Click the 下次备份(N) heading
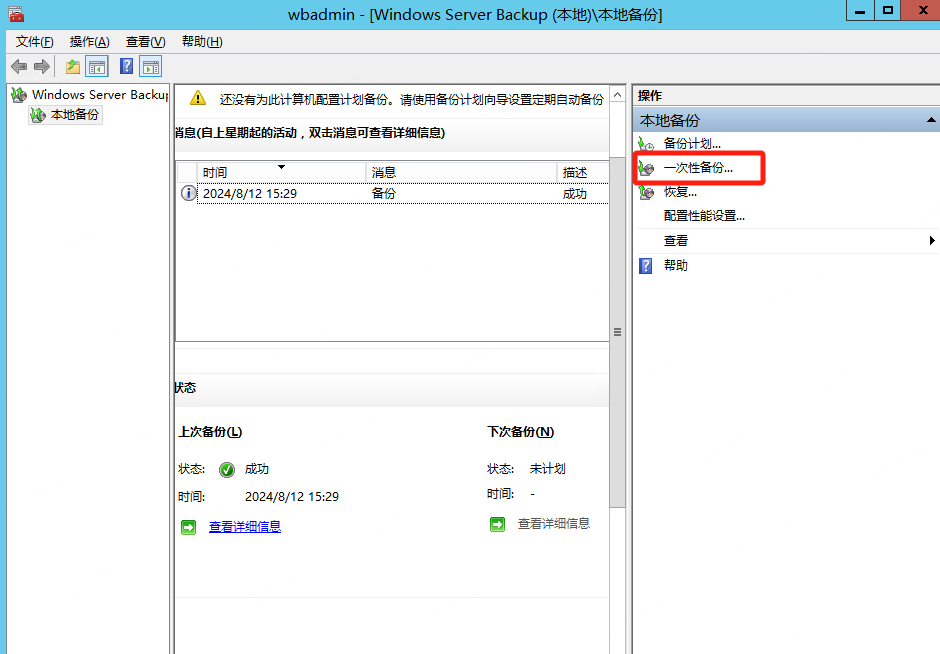This screenshot has height=654, width=940. click(520, 432)
